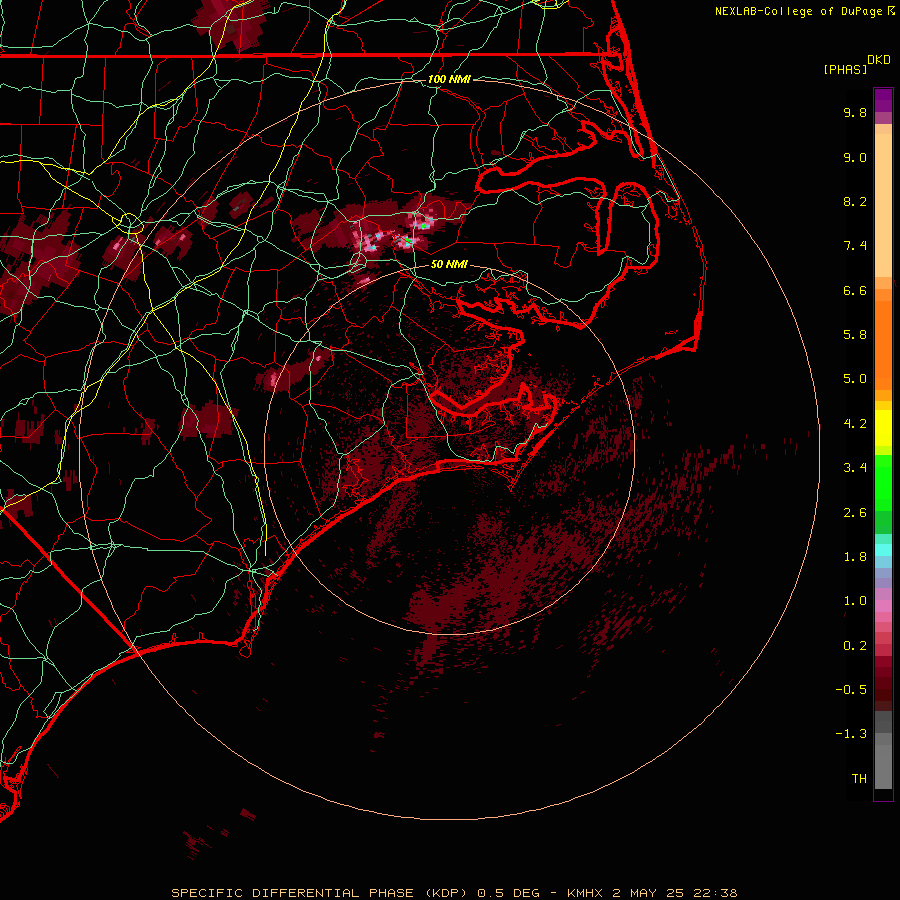900x900 pixels.
Task: Click the -0.5 value on the color scale
Action: (851, 690)
